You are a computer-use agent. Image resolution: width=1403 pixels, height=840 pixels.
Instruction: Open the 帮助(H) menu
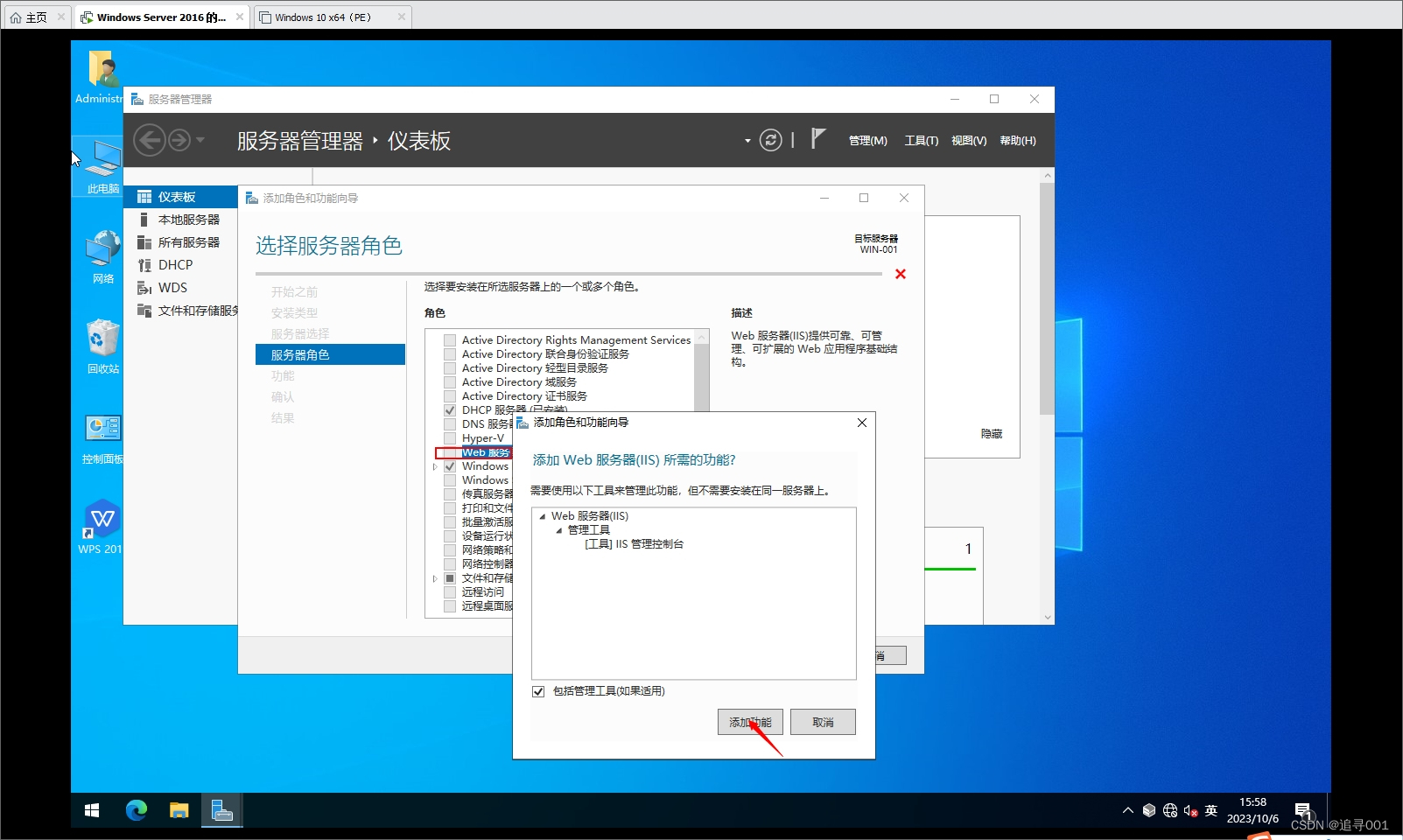tap(1018, 141)
